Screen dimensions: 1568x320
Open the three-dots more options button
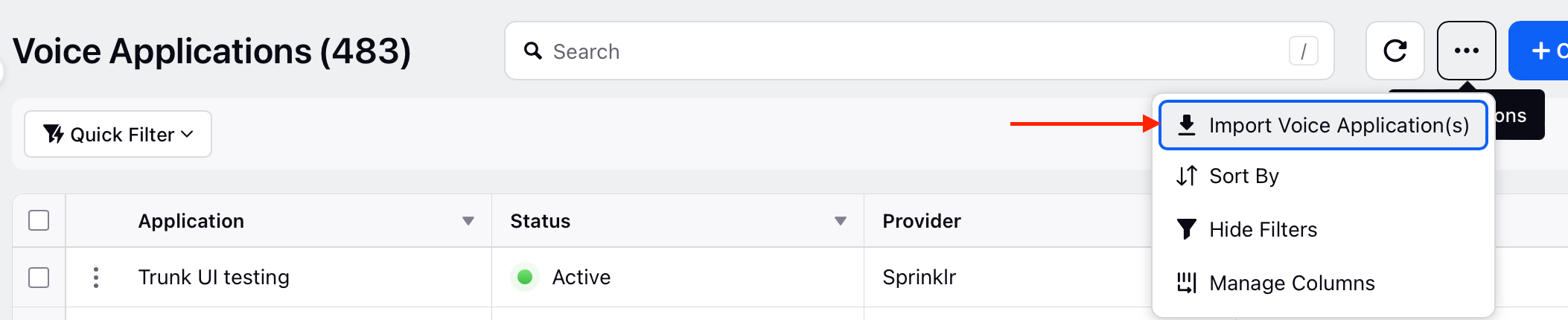(1466, 51)
